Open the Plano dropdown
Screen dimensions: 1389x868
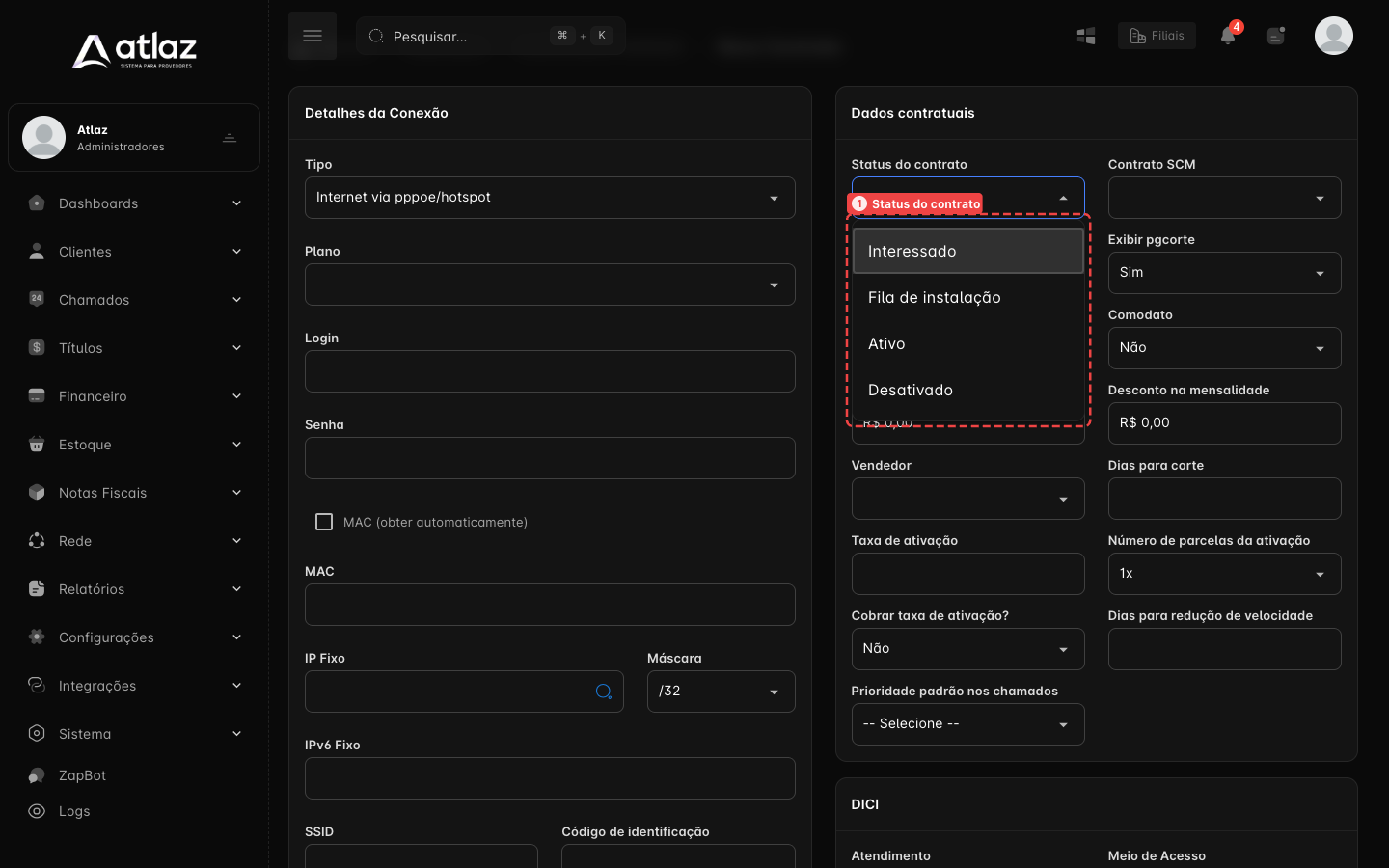click(x=550, y=285)
